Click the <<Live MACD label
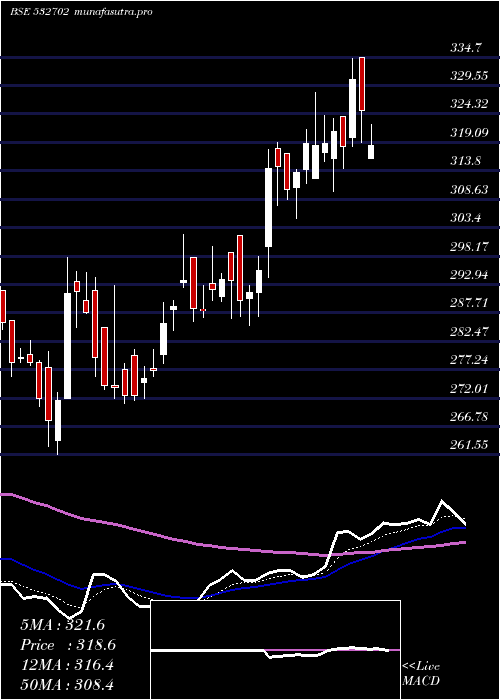 (x=421, y=673)
